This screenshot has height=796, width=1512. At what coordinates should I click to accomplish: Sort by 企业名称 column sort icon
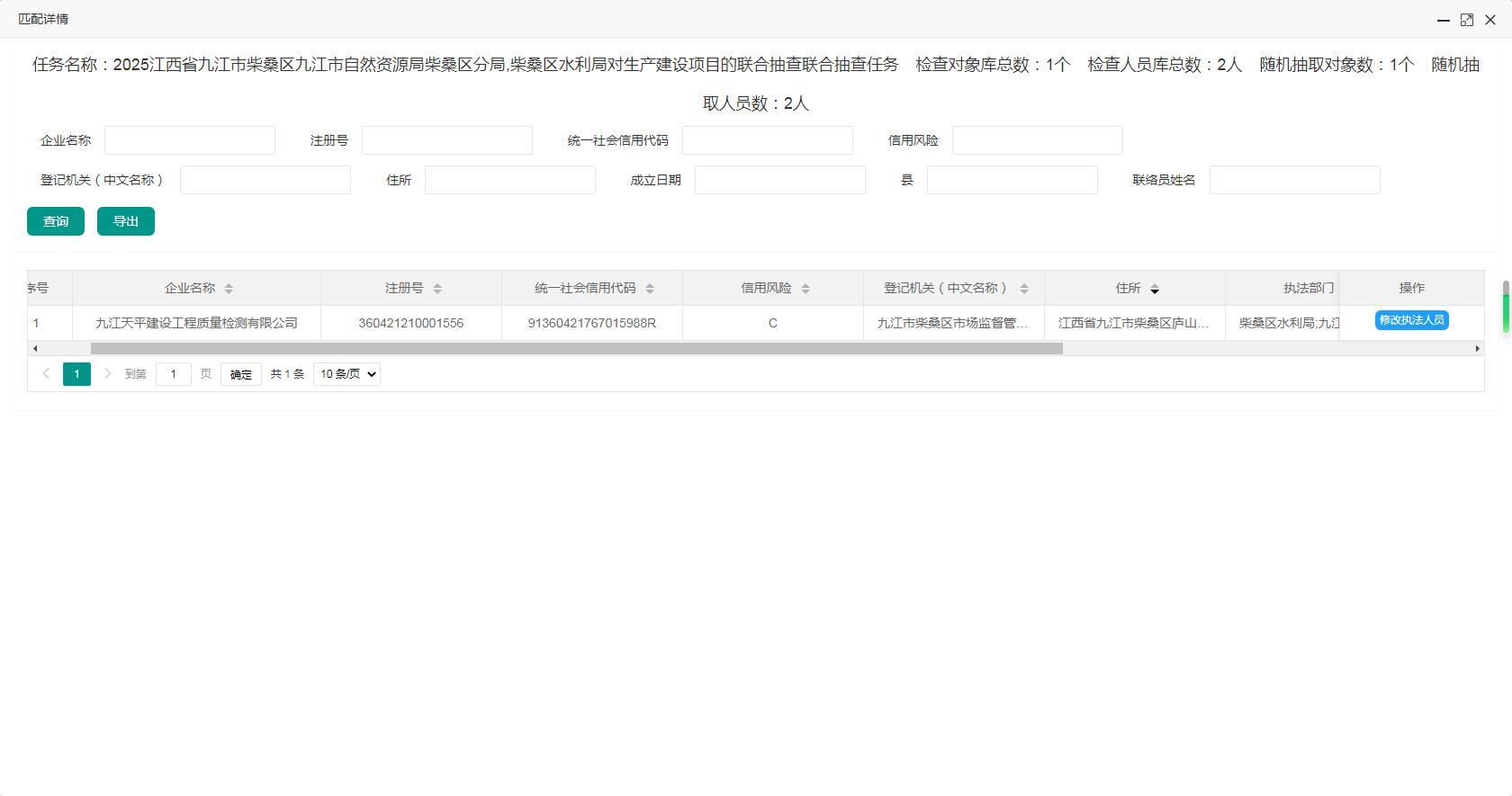pos(229,289)
